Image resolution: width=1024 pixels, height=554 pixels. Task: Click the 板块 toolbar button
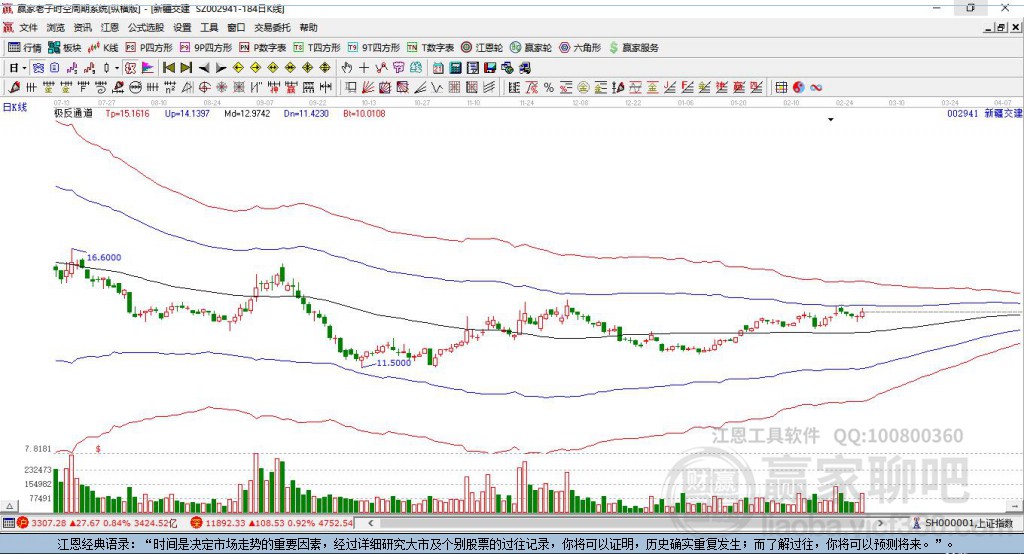point(65,48)
